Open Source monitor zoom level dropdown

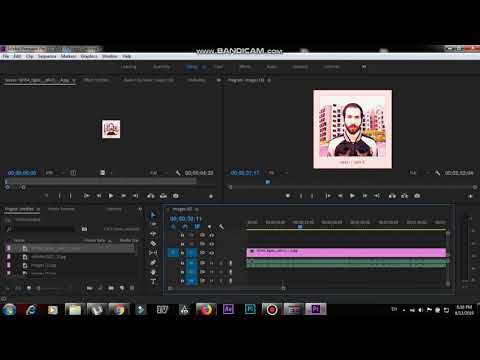click(x=54, y=173)
